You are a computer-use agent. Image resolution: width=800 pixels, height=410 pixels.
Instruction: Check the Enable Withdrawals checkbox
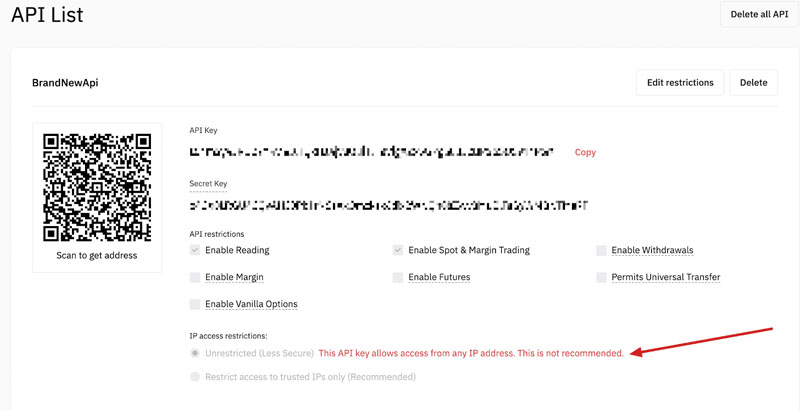click(602, 250)
